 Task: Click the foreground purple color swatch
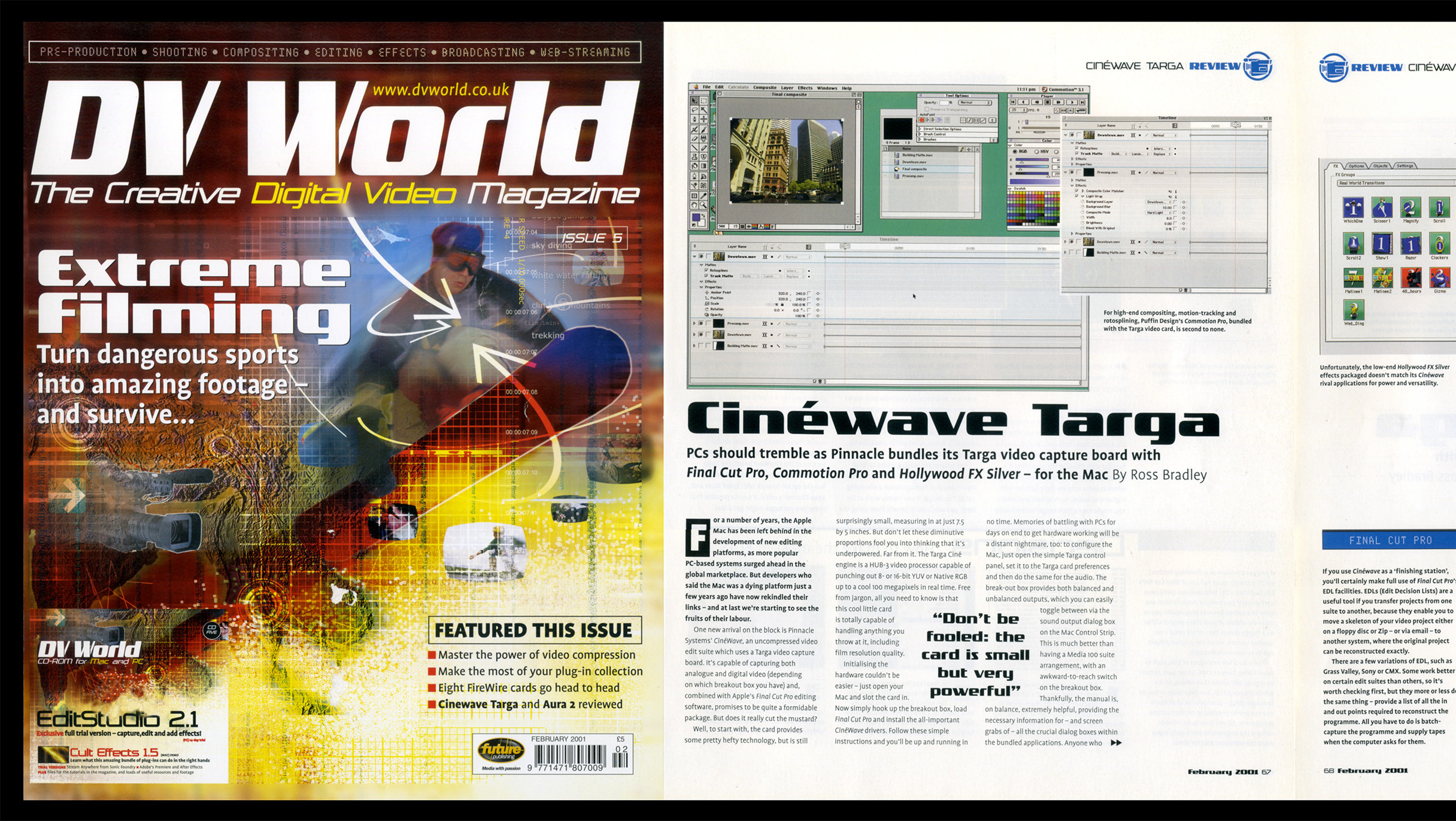[x=696, y=217]
